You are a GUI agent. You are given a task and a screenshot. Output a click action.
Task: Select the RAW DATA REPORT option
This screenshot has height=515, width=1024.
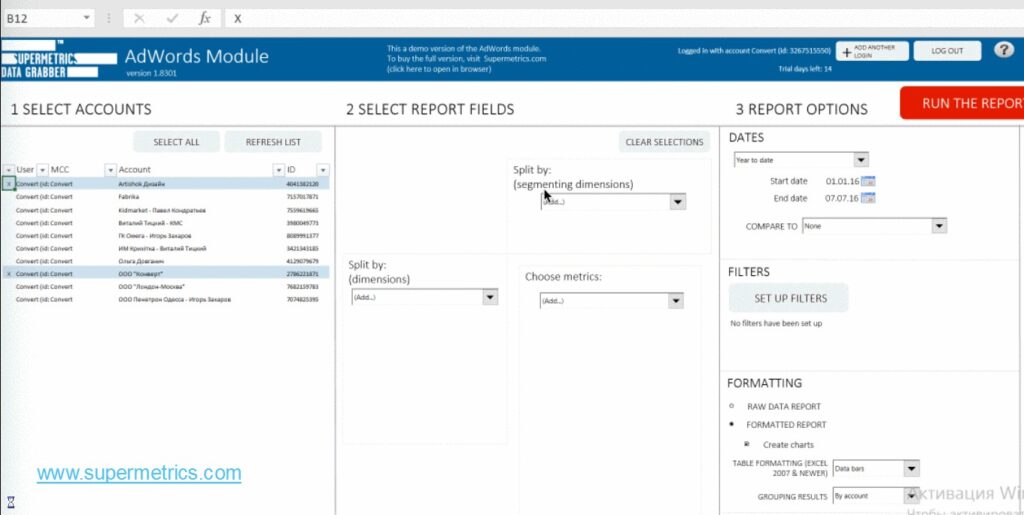[731, 406]
